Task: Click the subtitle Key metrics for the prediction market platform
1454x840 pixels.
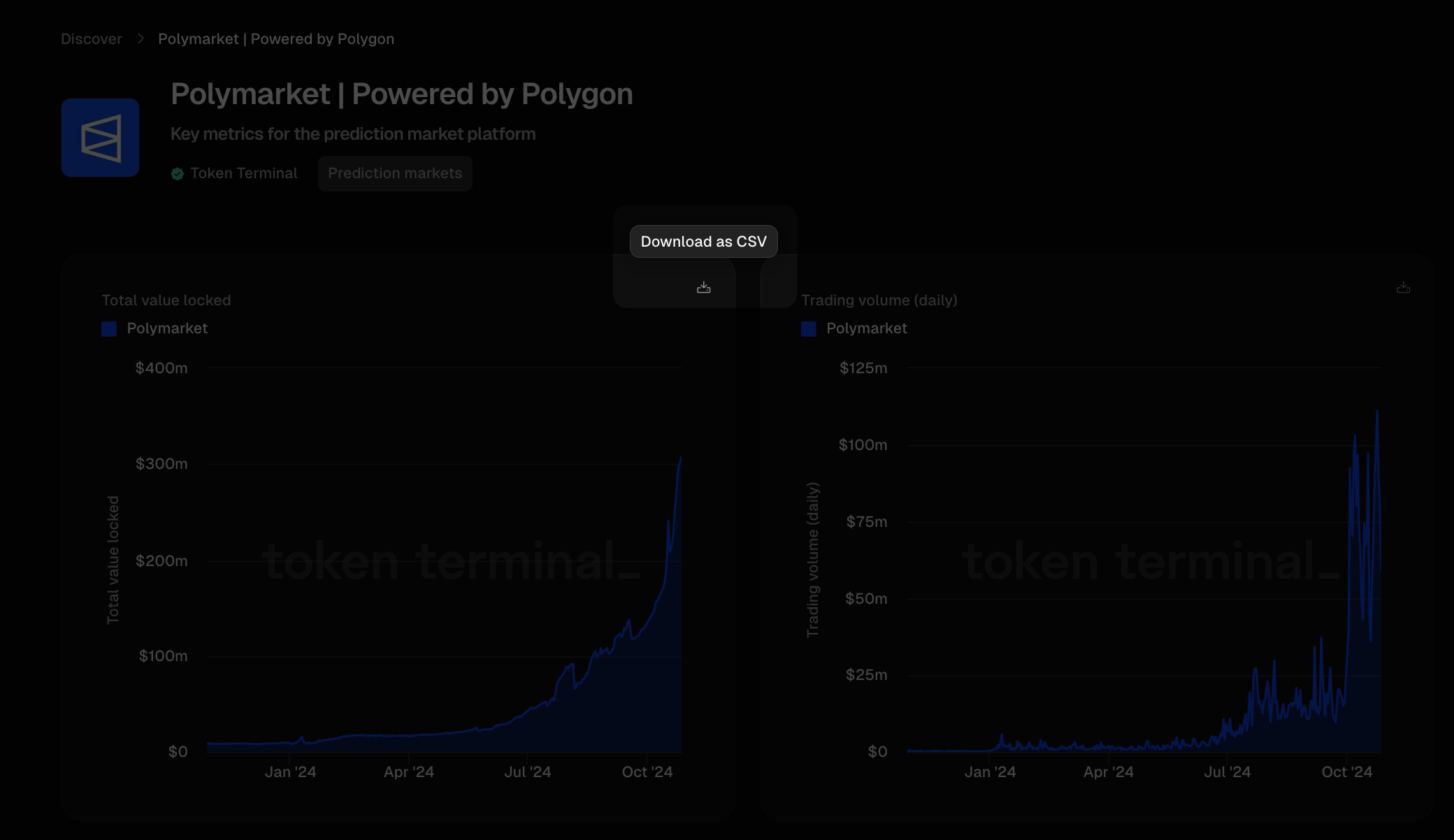Action: point(353,134)
